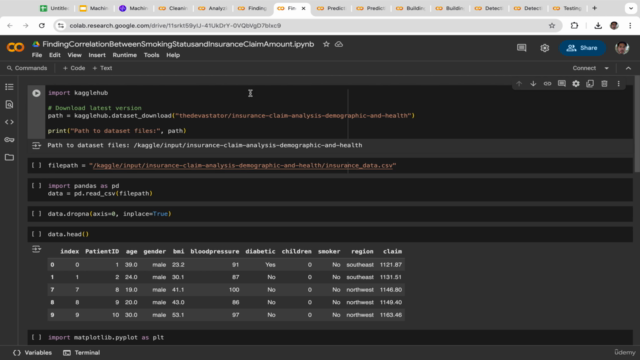Toggle output options for path output
Viewport: 640px width, 360px height.
[36, 146]
